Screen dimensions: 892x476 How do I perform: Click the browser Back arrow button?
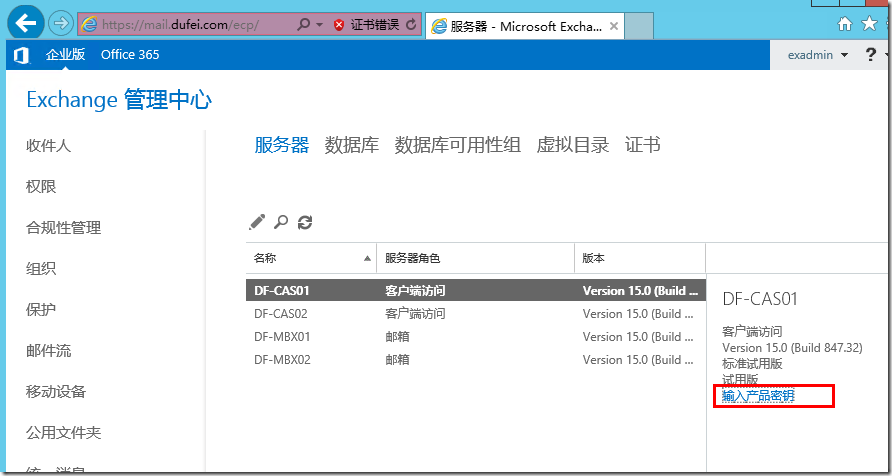26,23
